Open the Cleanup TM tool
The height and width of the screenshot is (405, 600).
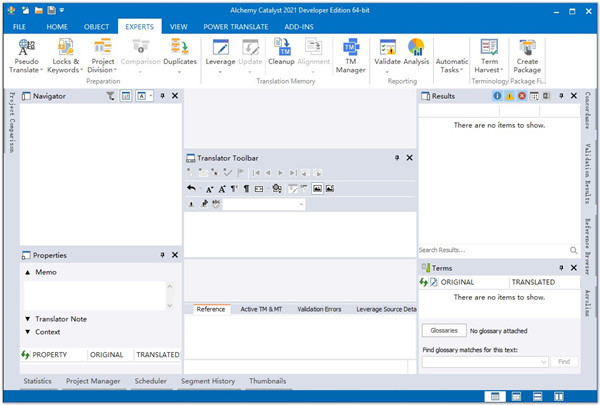point(281,52)
